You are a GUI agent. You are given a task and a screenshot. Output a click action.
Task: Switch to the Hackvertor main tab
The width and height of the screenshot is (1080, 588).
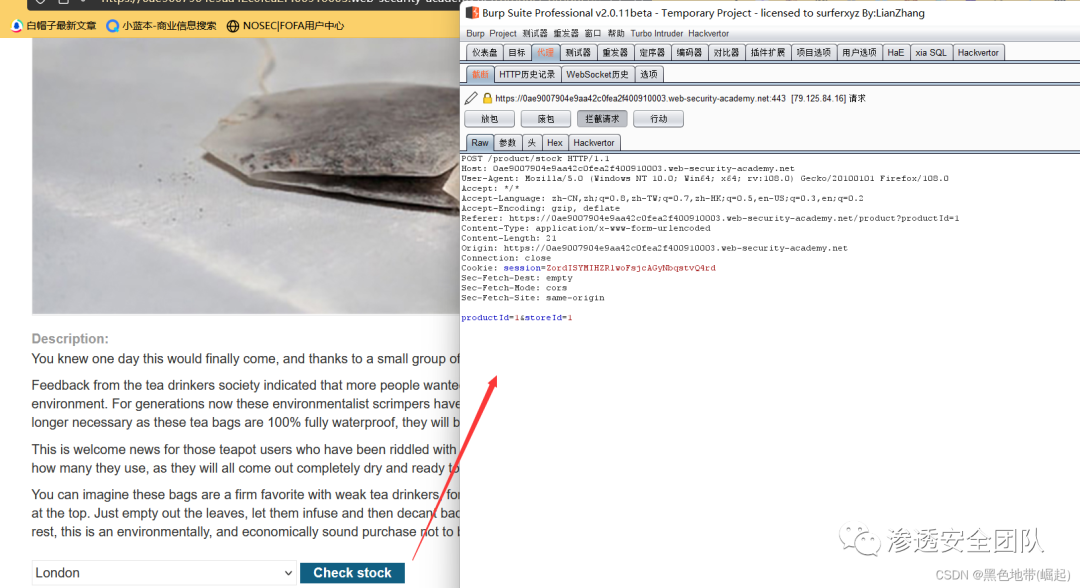(x=978, y=52)
